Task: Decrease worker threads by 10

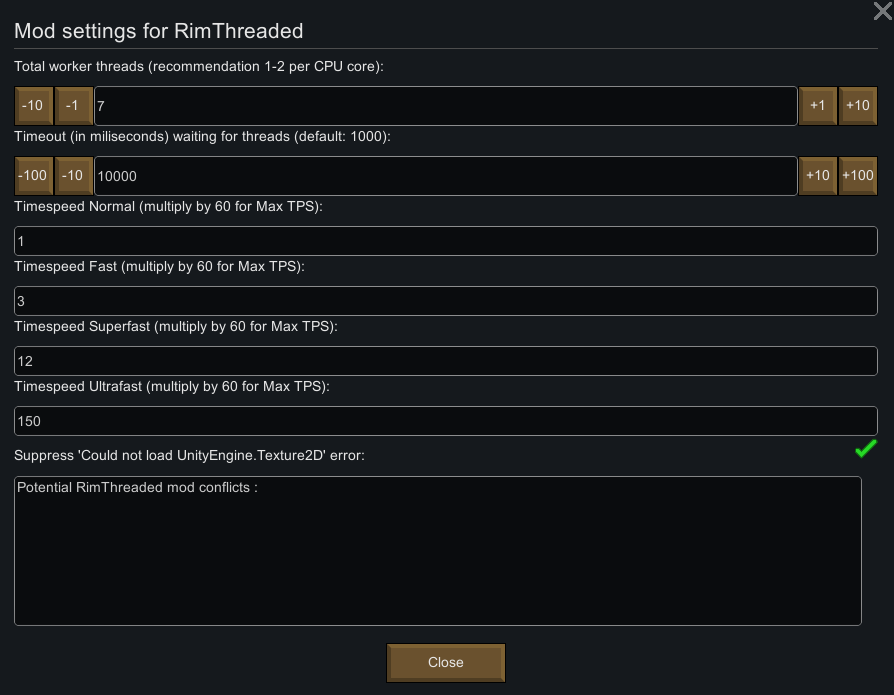Action: [x=33, y=106]
